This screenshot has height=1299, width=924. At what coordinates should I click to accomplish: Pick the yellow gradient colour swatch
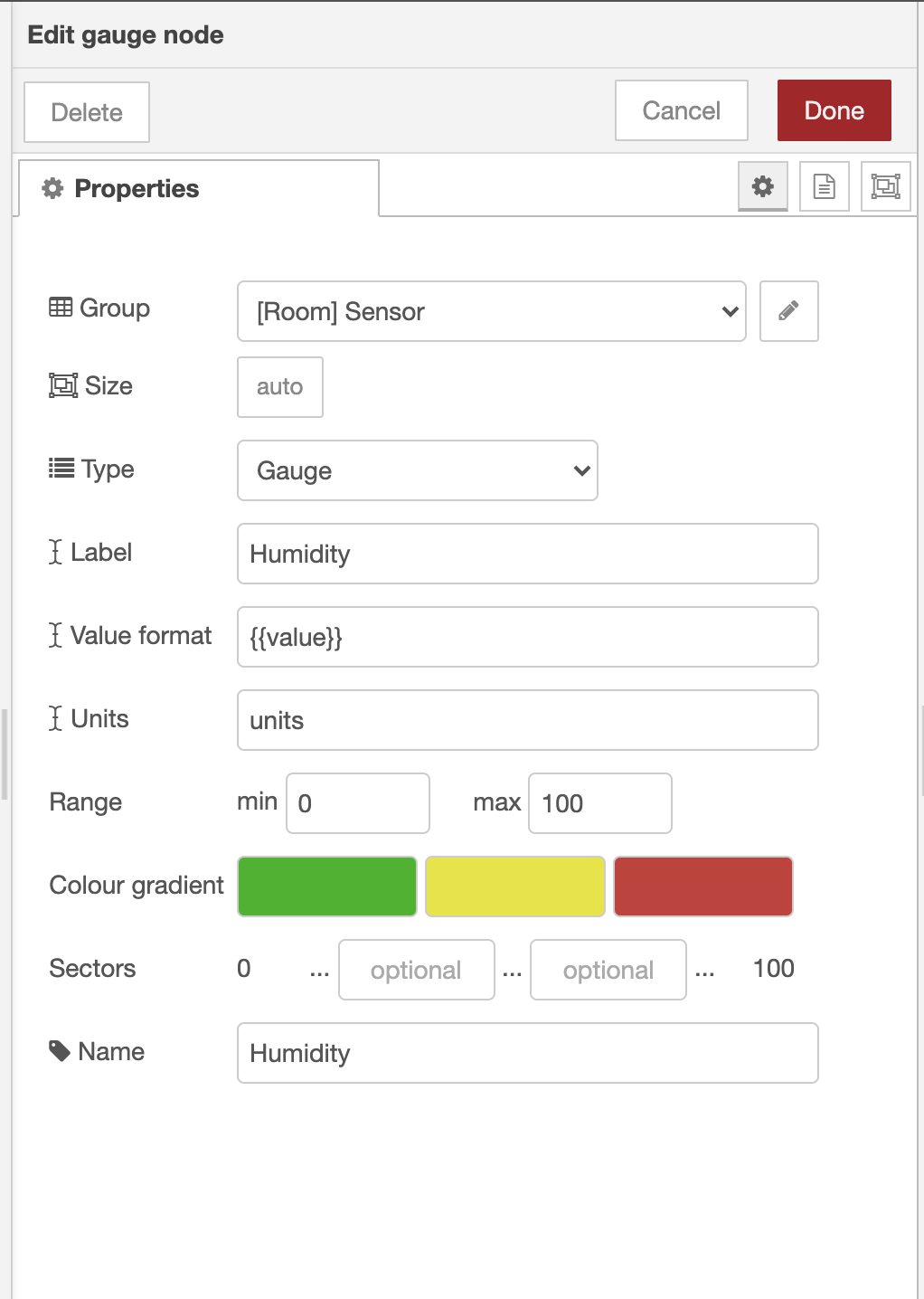coord(514,887)
